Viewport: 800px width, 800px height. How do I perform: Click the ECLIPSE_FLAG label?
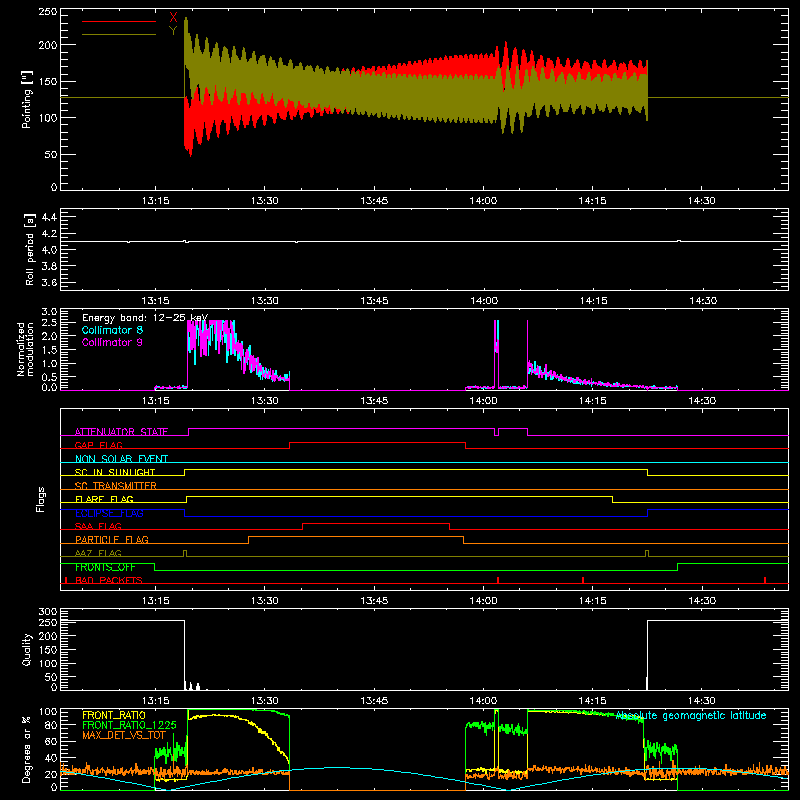point(109,513)
